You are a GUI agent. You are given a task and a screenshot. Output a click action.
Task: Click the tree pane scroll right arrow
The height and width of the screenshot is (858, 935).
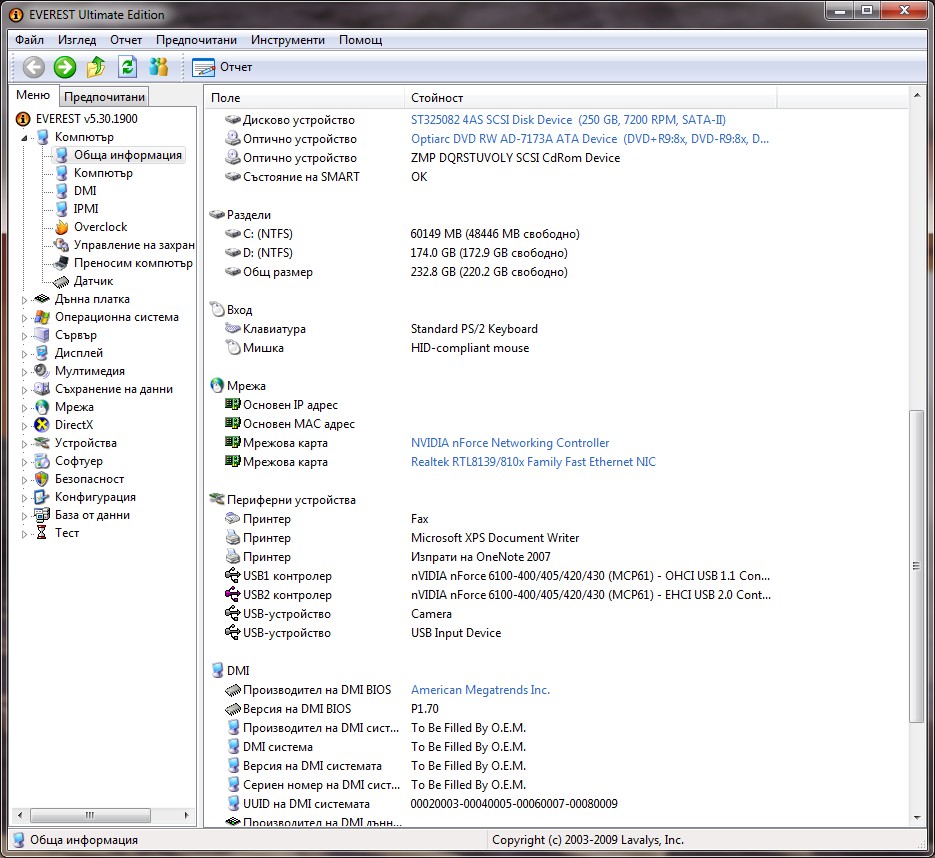tap(187, 815)
